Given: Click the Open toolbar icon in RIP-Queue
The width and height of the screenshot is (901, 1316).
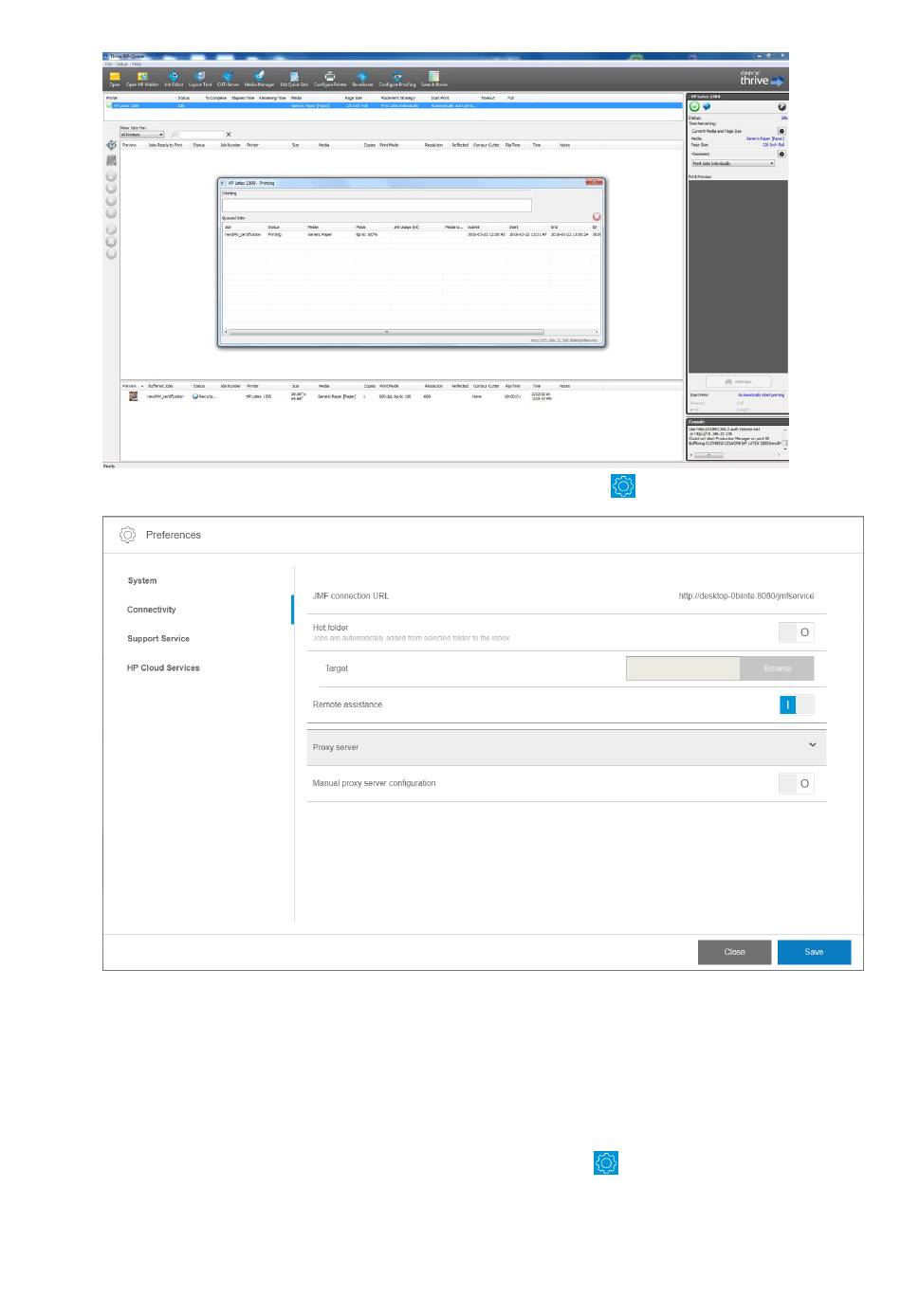Looking at the screenshot, I should (x=115, y=78).
